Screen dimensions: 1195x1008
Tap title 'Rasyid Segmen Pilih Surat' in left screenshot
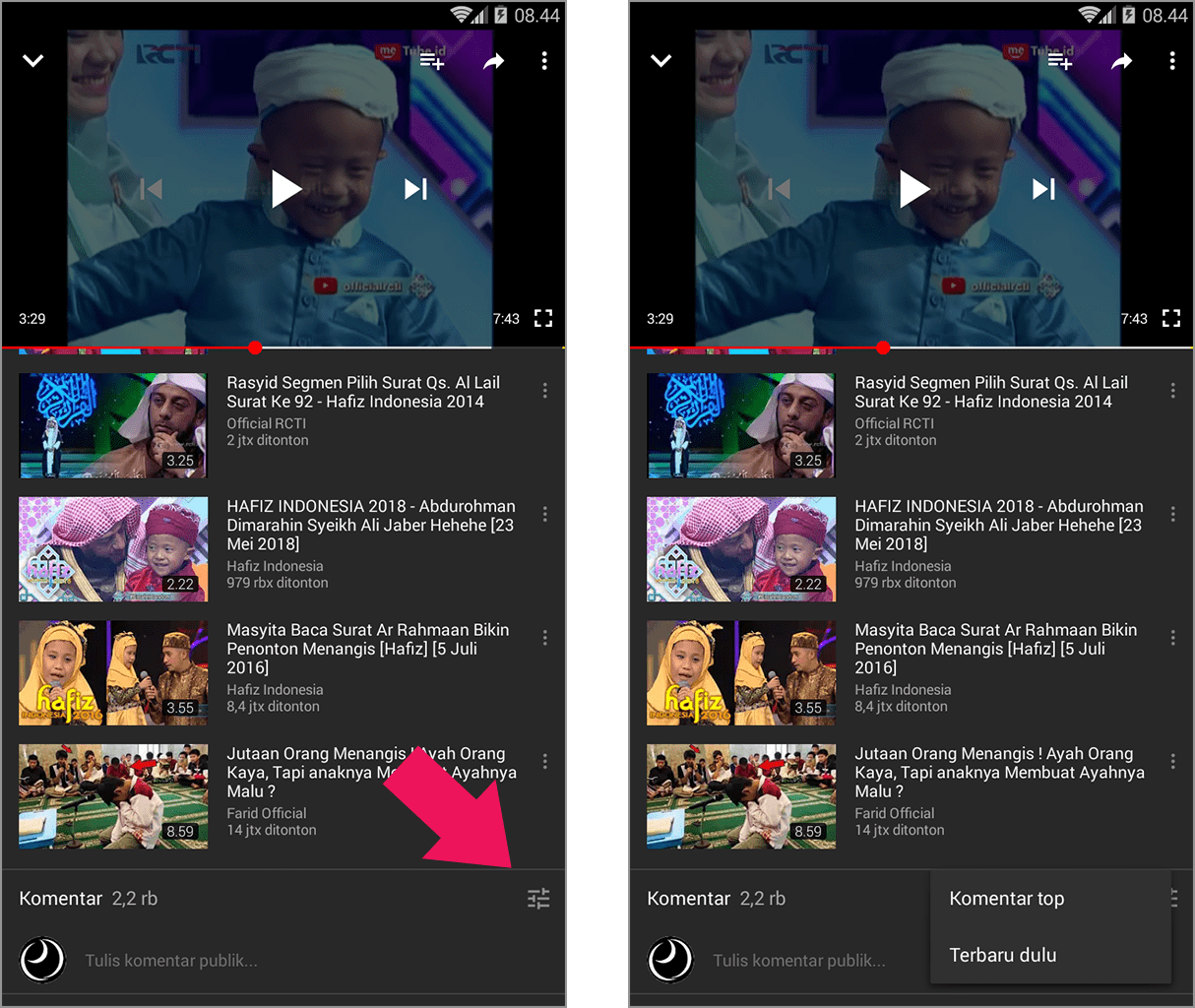pyautogui.click(x=363, y=392)
